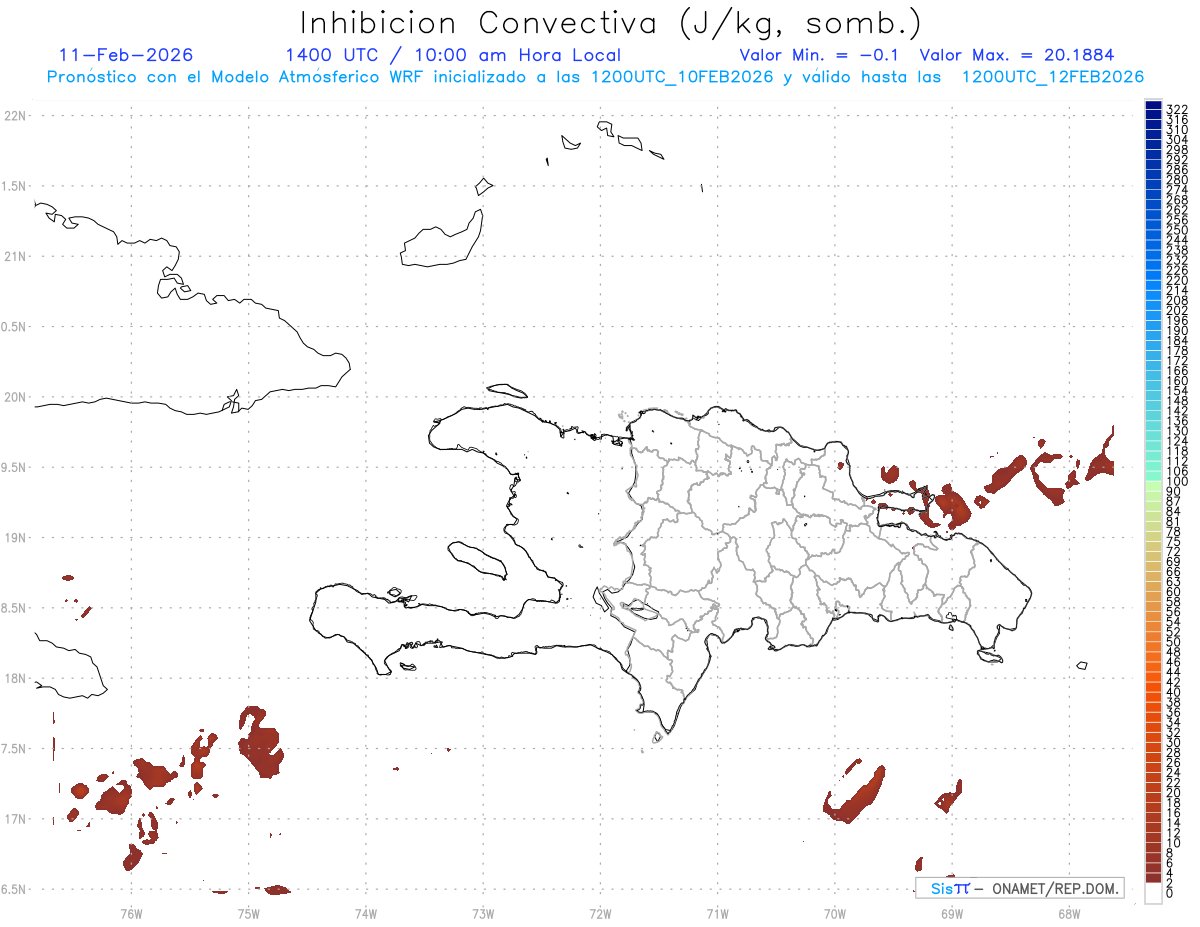Click the '322' value atop the color scale

1176,108
